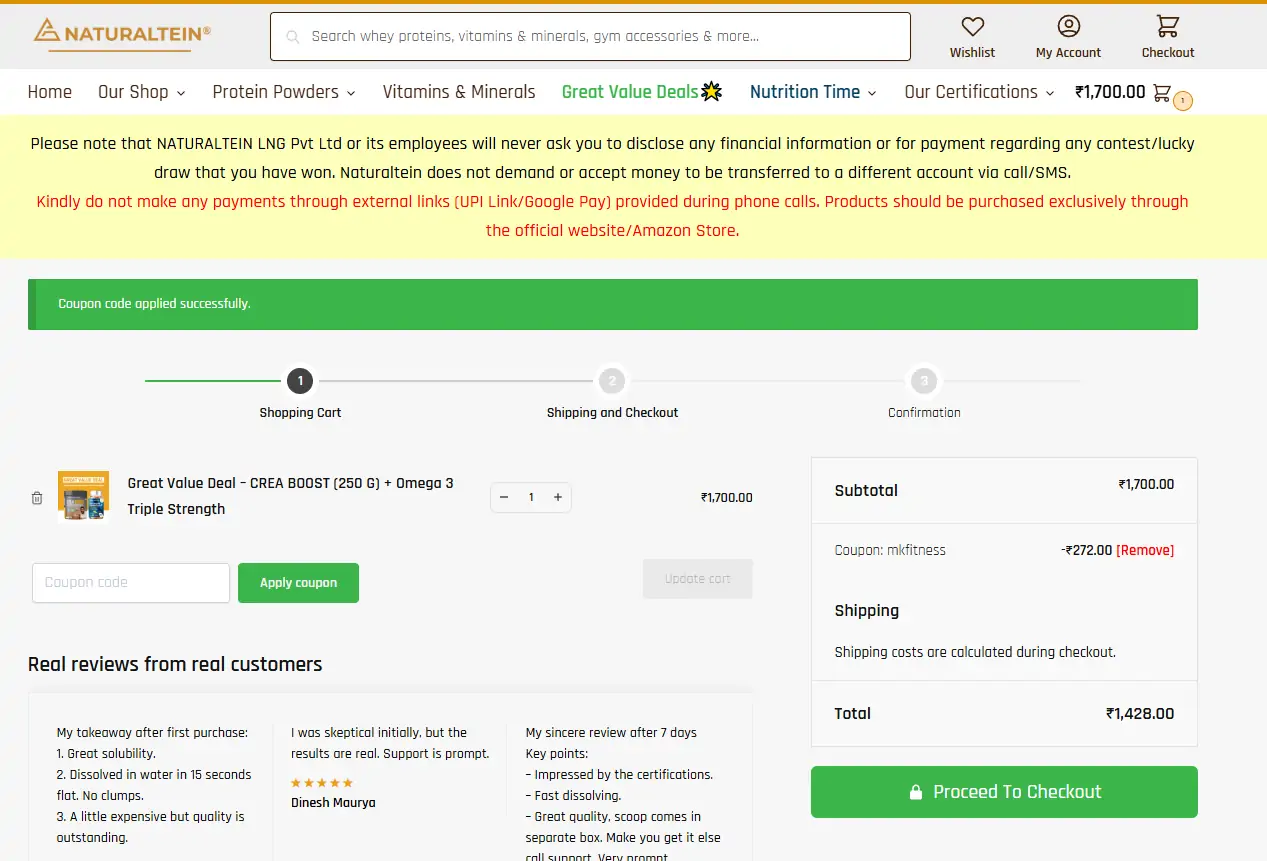Viewport: 1267px width, 861px height.
Task: Expand the Our Shop dropdown
Action: [x=140, y=91]
